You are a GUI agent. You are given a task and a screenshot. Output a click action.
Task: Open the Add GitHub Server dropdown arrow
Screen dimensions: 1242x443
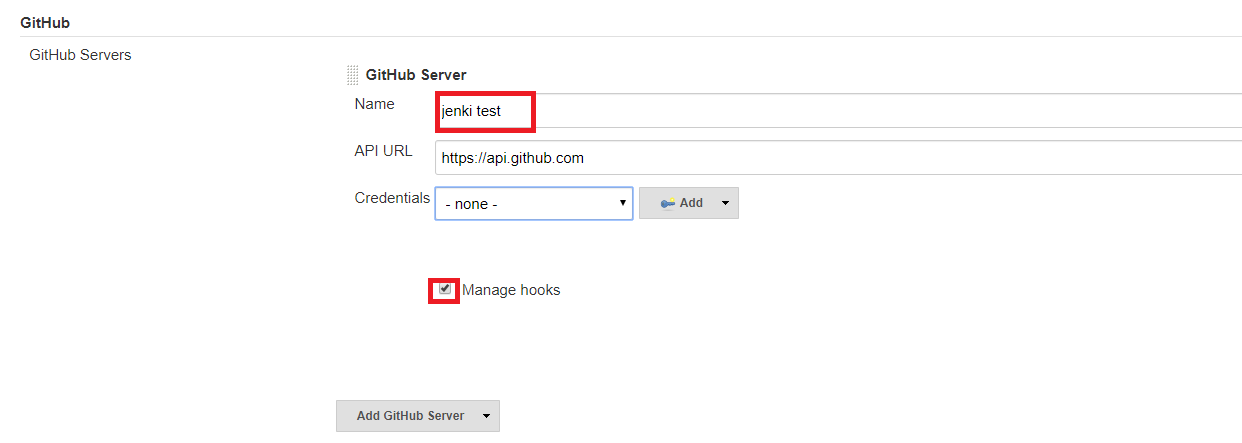click(486, 416)
